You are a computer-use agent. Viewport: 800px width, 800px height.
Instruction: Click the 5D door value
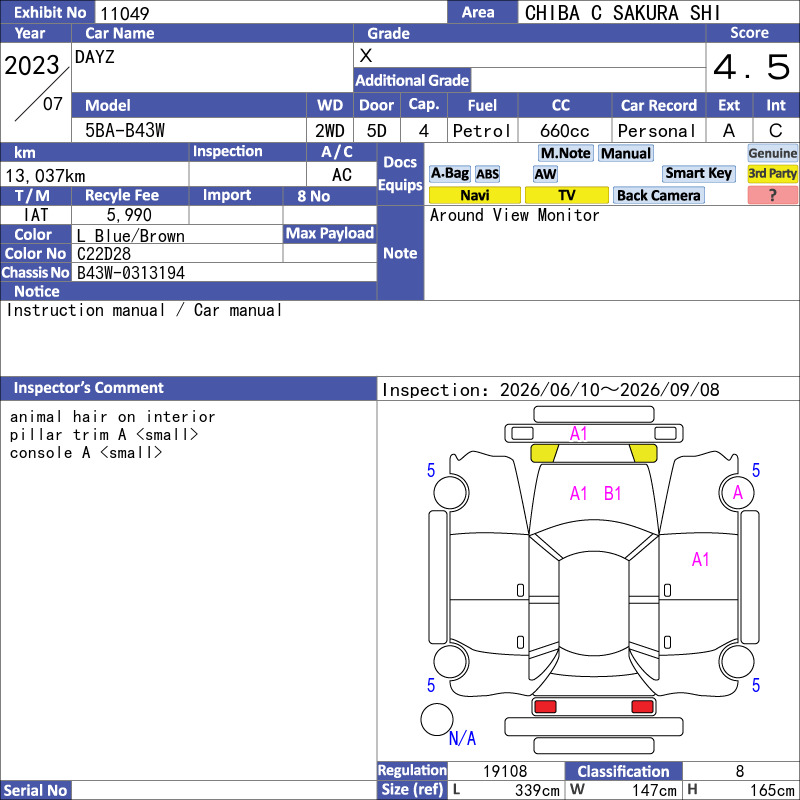[x=377, y=131]
